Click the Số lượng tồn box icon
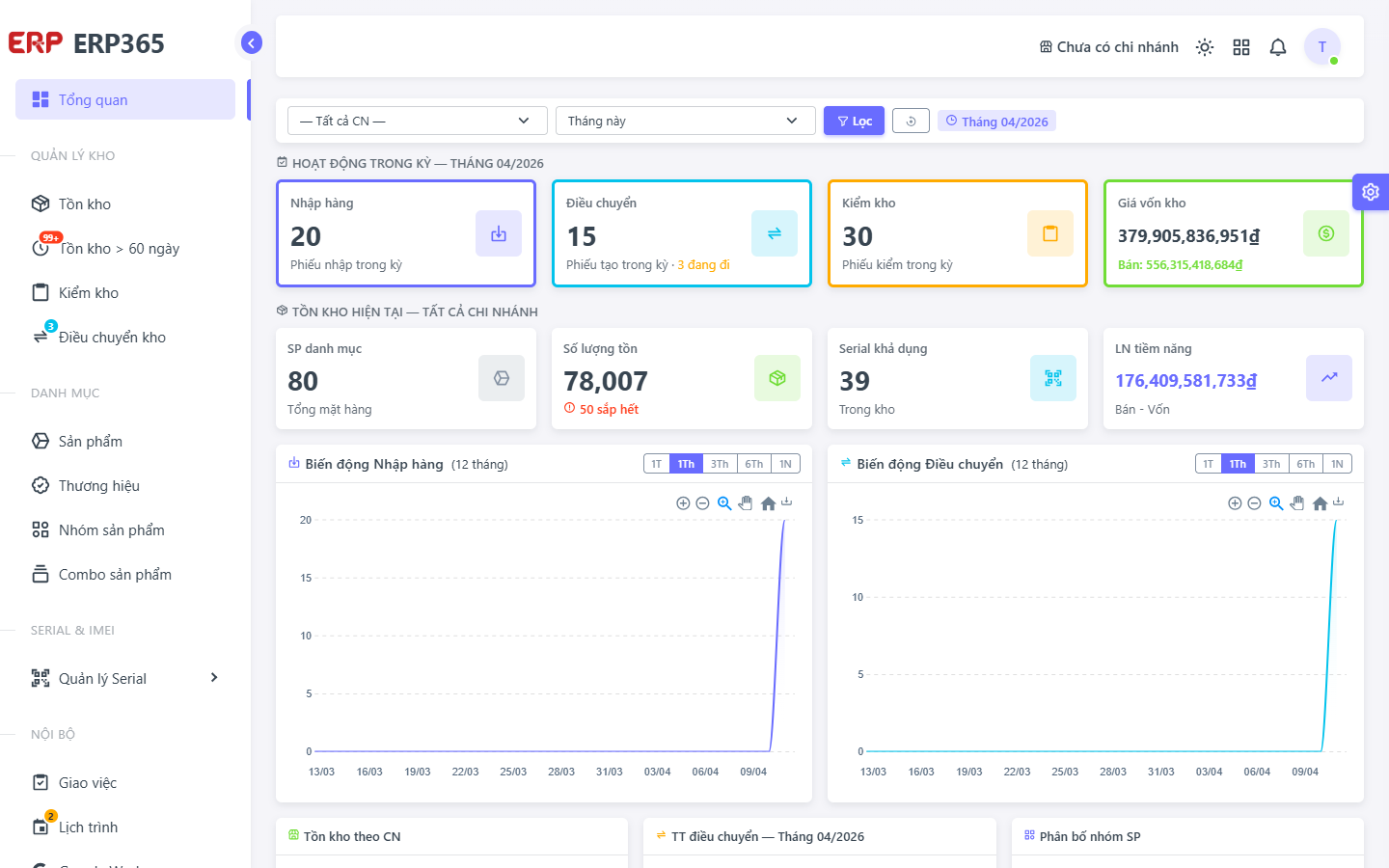The width and height of the screenshot is (1389, 868). [777, 378]
